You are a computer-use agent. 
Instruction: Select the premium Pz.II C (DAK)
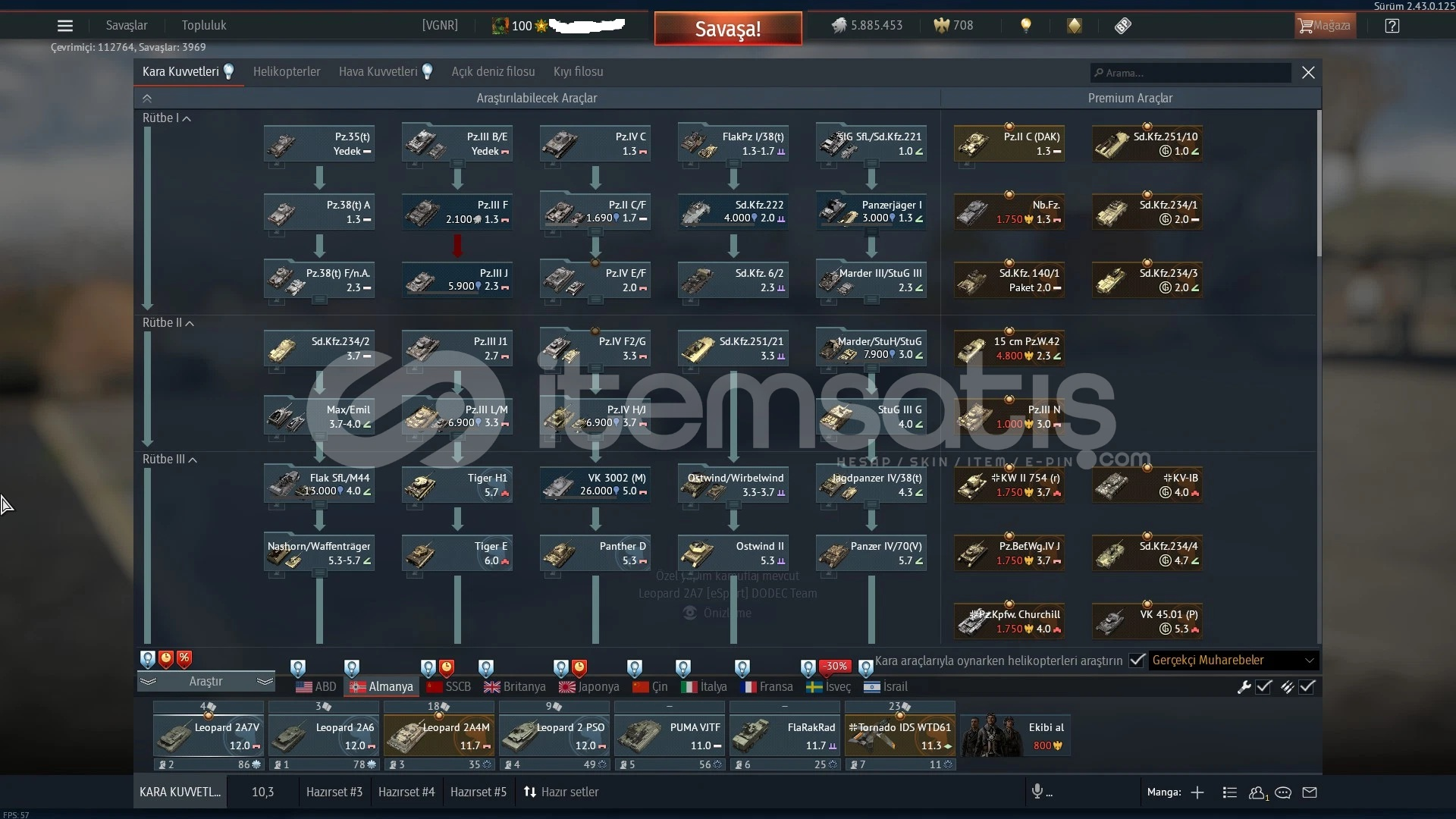coord(1009,144)
